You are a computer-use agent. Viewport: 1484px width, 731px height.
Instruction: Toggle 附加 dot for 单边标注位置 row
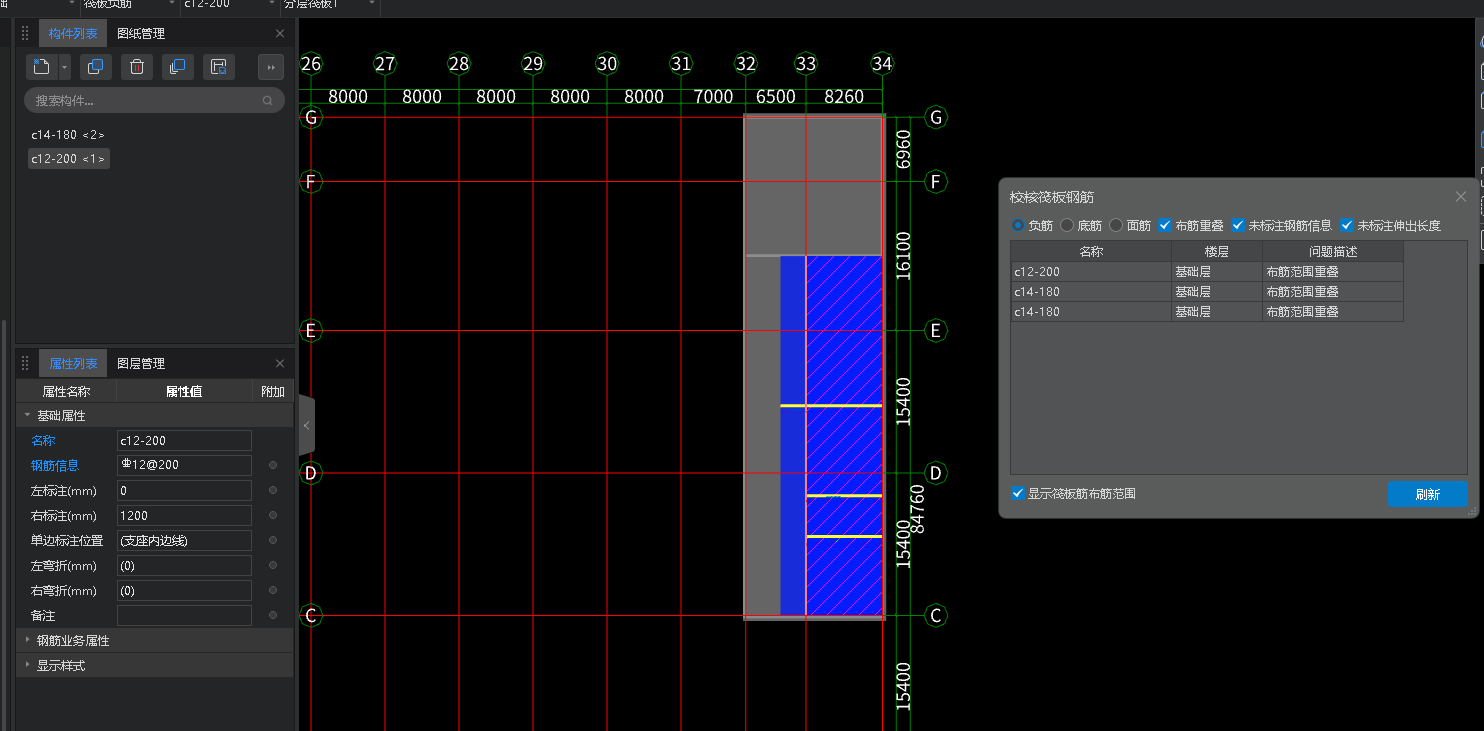(273, 540)
